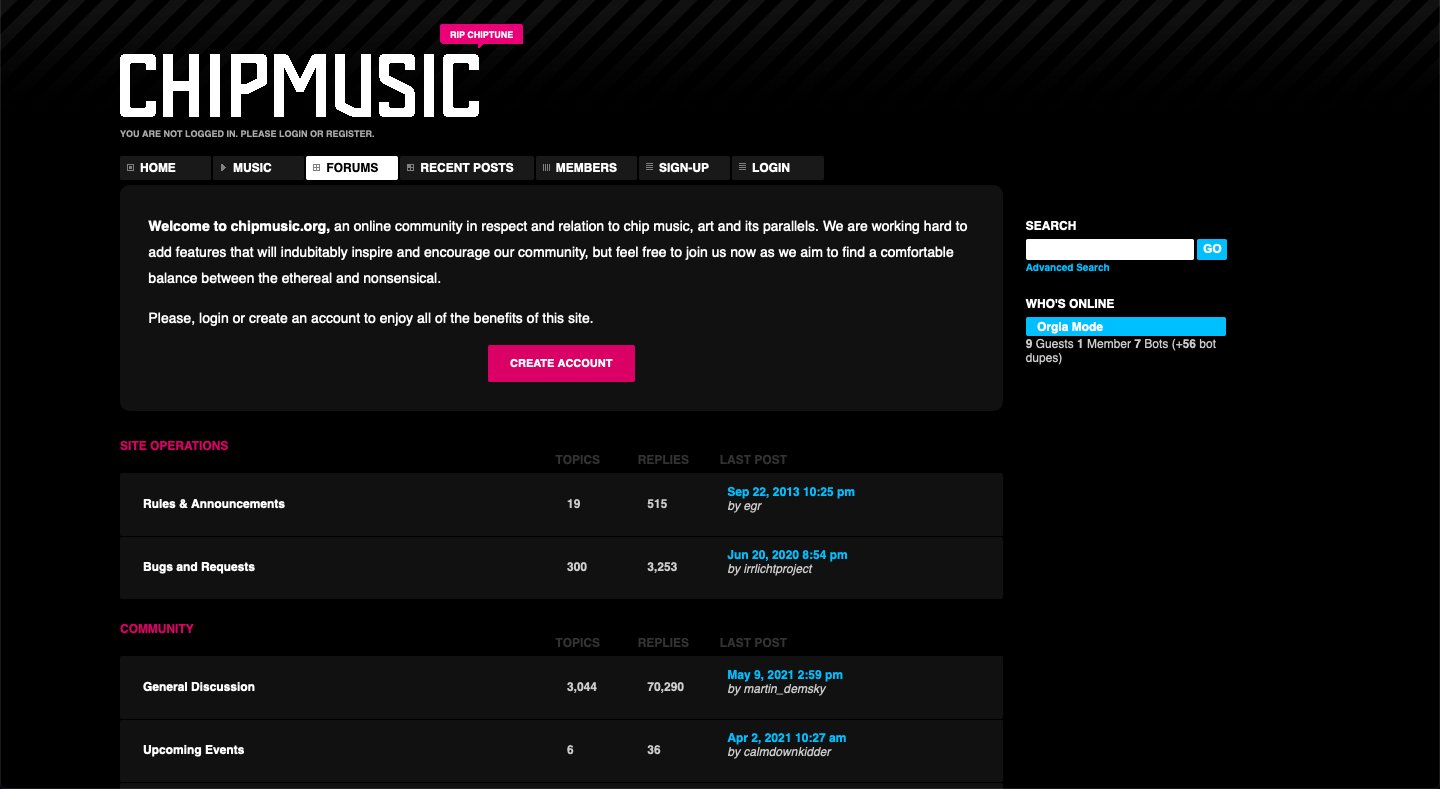
Task: Open the Upcoming Events forum
Action: click(x=194, y=750)
